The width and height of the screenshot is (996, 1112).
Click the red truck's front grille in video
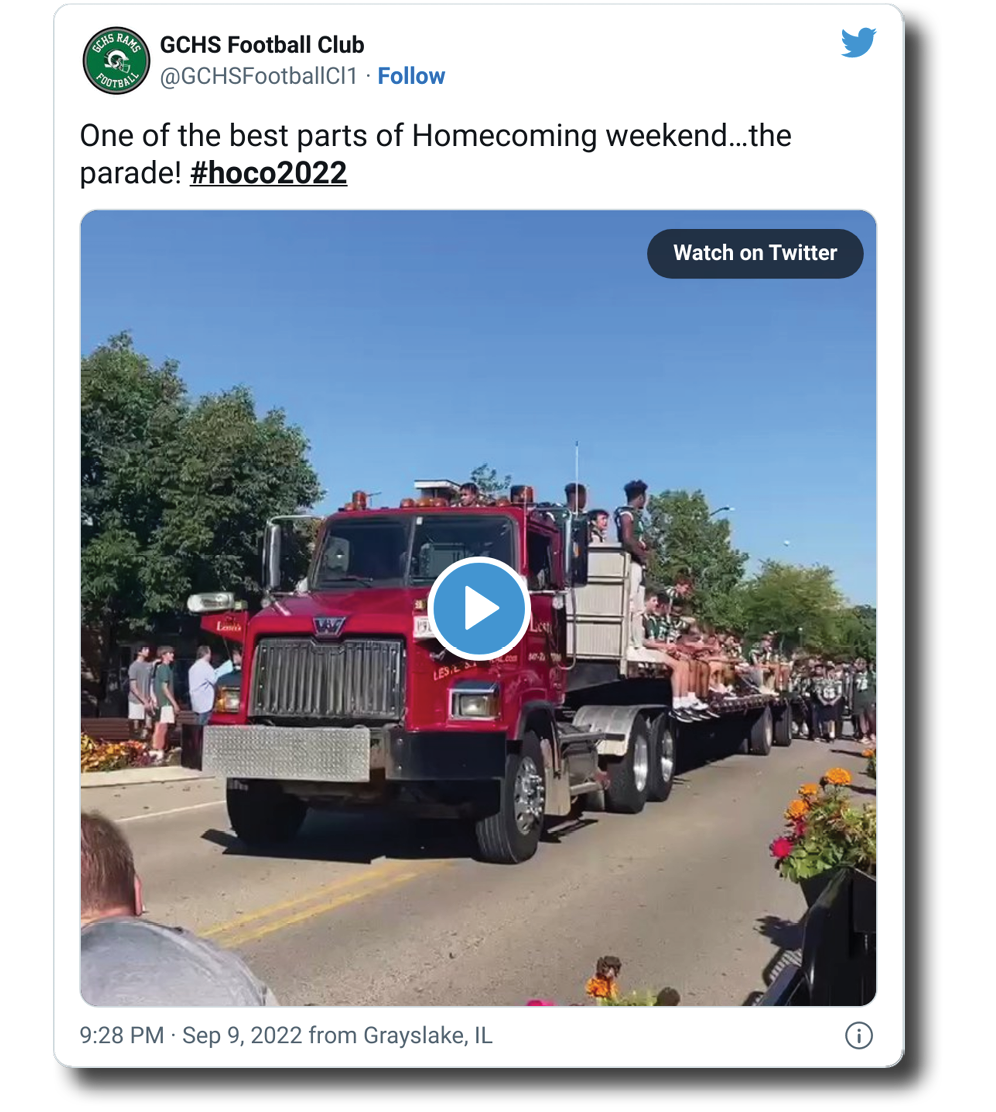click(x=328, y=679)
